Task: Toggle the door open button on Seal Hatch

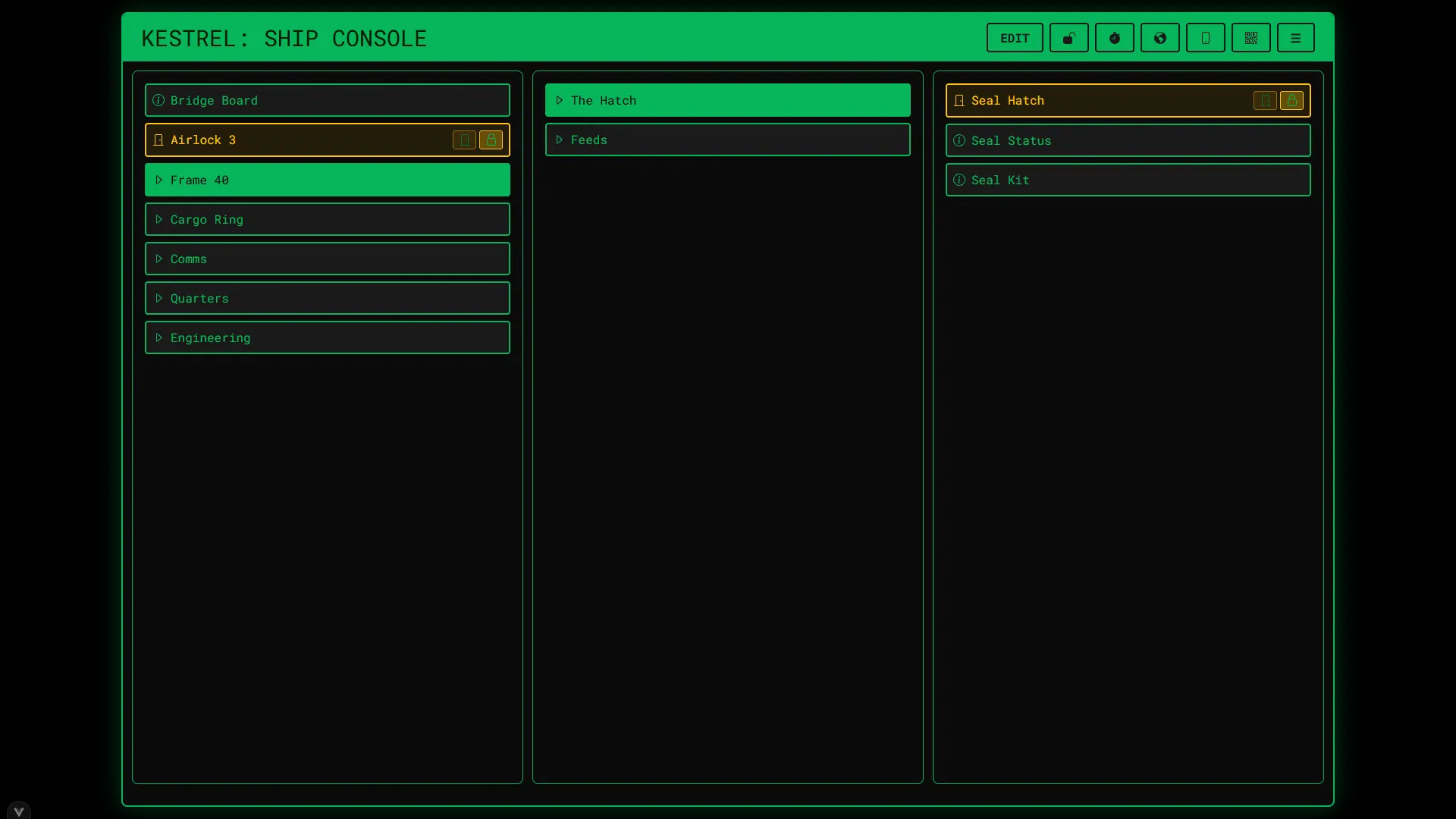Action: click(x=1265, y=100)
